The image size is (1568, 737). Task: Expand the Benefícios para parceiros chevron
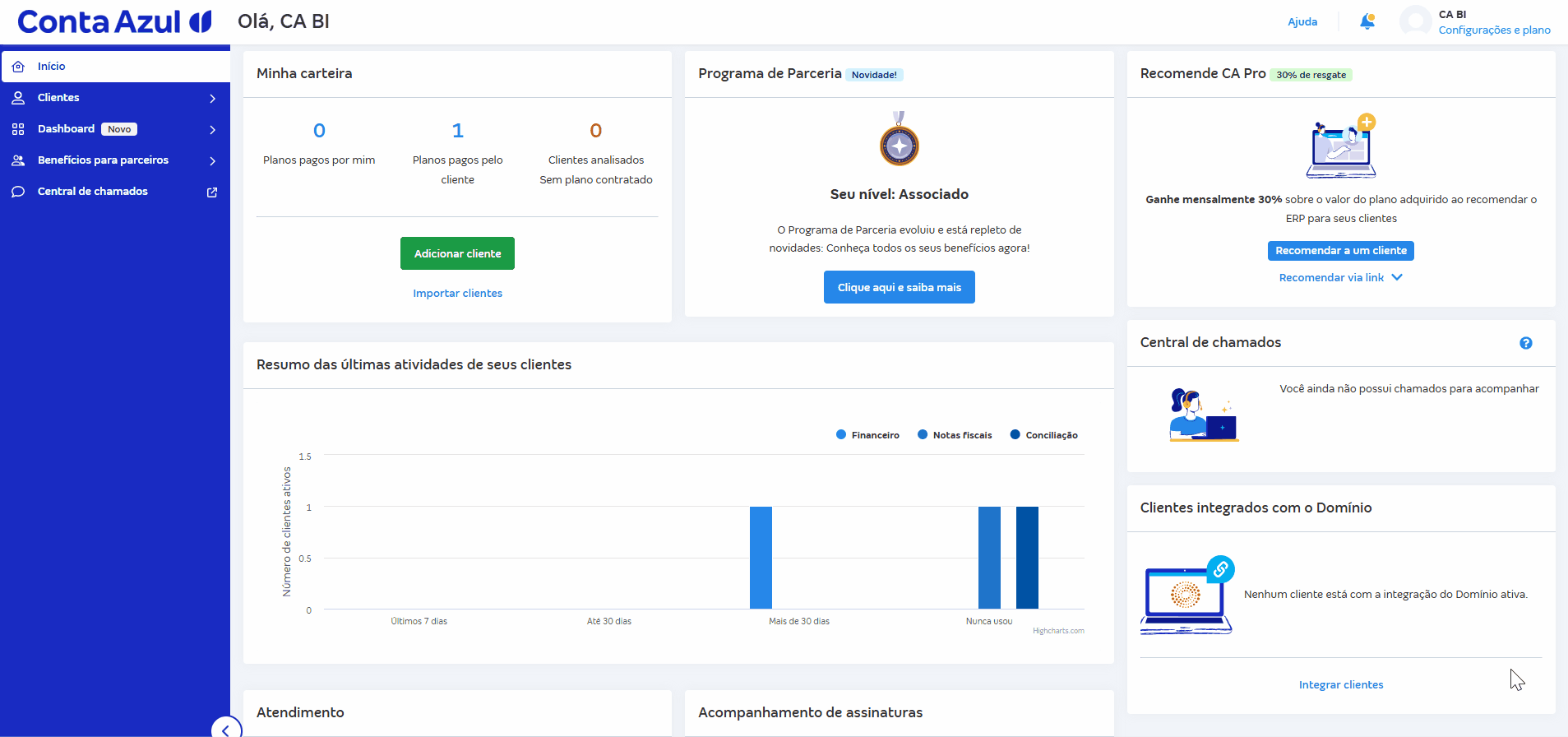[212, 160]
